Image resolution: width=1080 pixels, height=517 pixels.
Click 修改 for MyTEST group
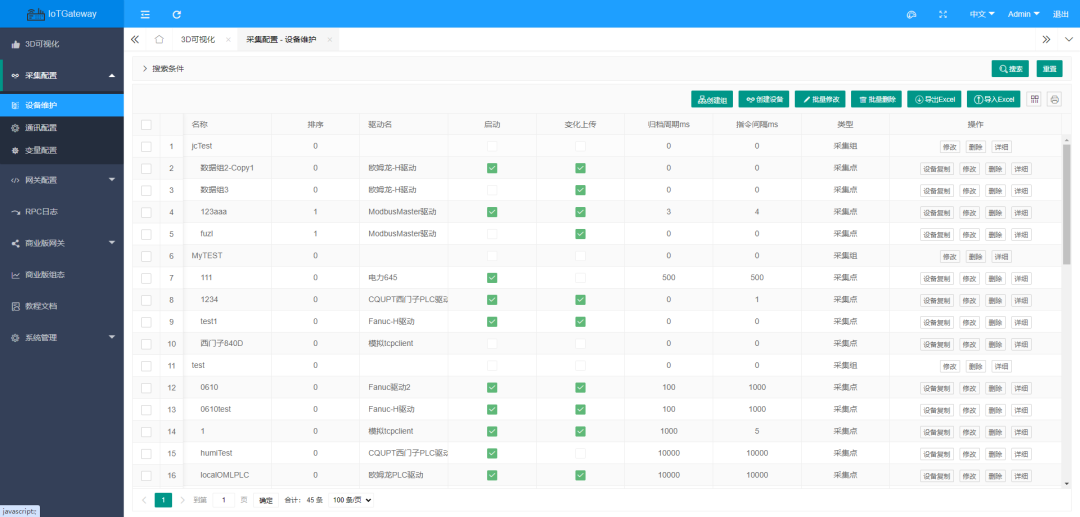[950, 256]
